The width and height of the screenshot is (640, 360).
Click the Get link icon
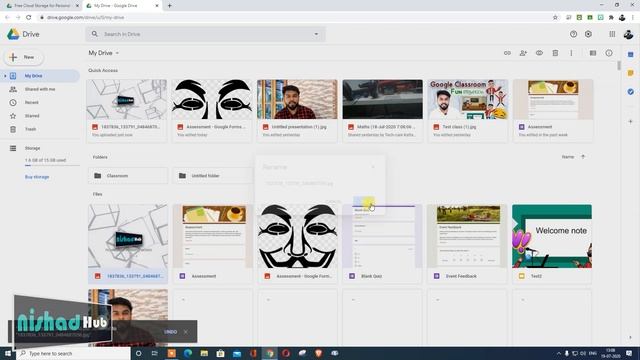(x=507, y=53)
